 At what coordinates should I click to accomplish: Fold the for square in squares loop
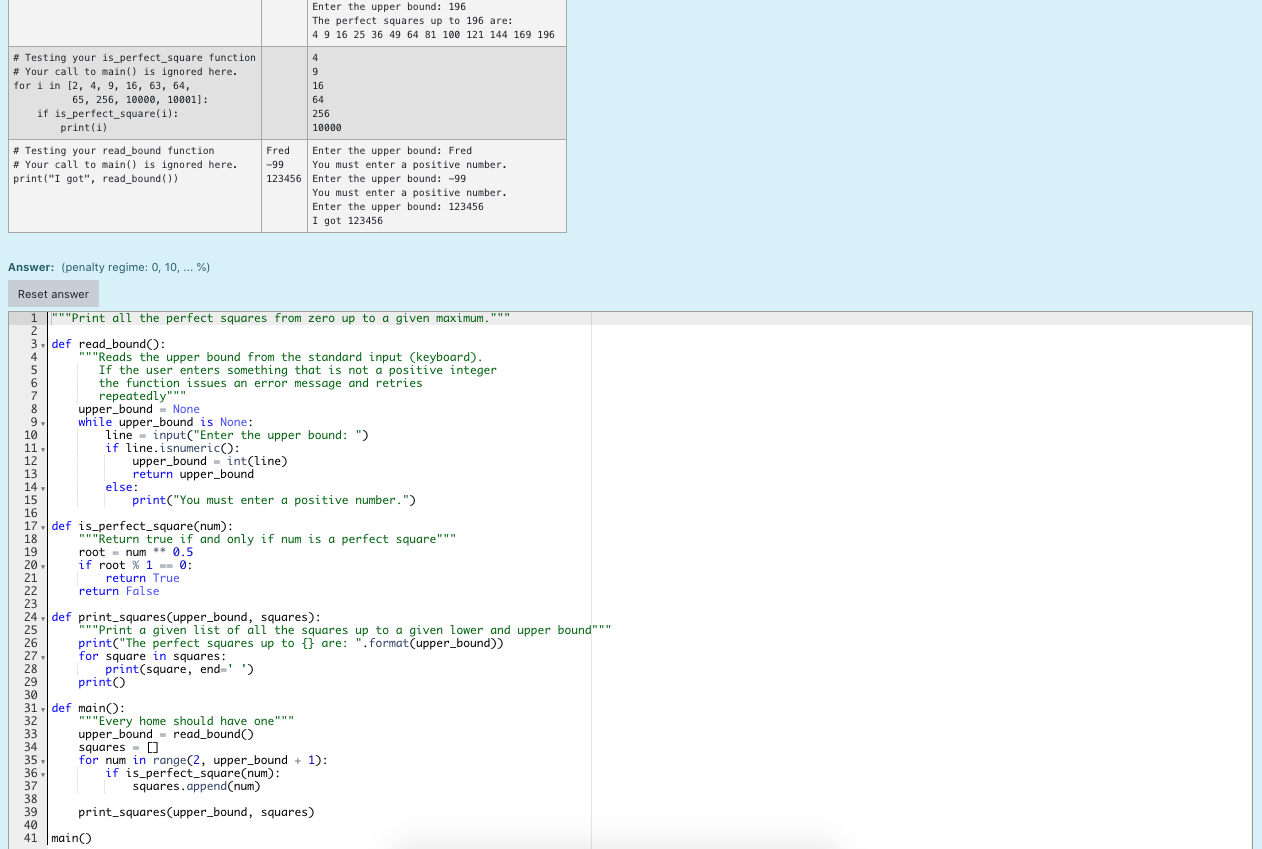click(x=43, y=657)
